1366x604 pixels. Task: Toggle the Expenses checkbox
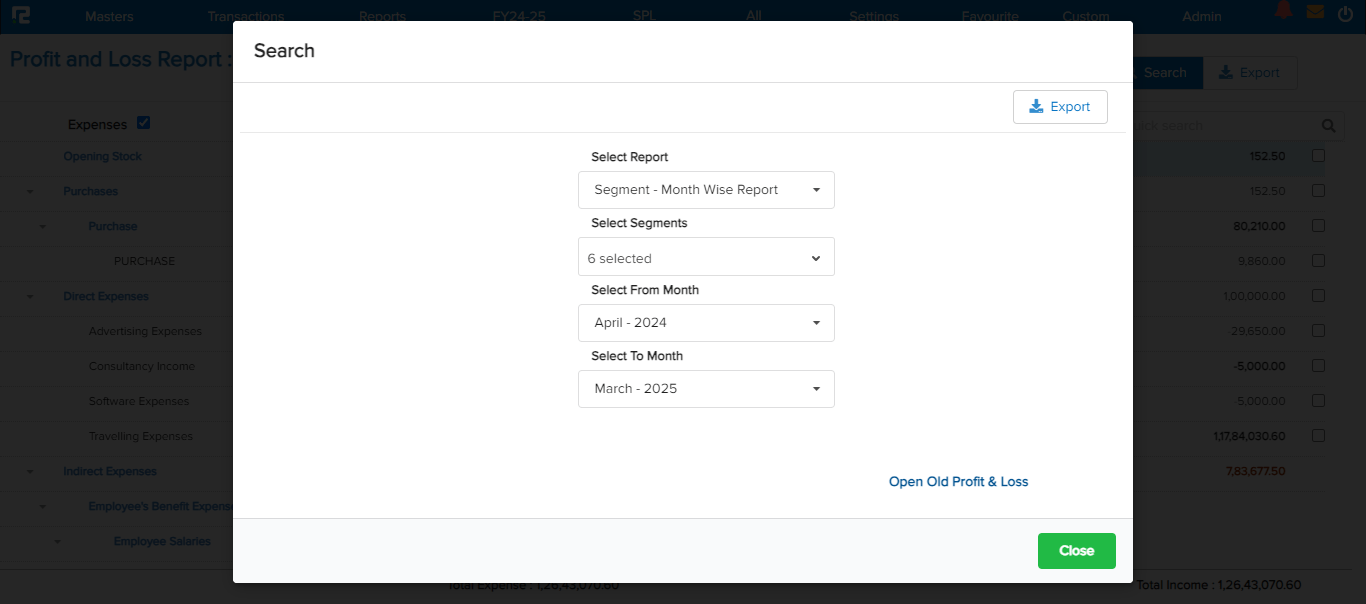[144, 123]
